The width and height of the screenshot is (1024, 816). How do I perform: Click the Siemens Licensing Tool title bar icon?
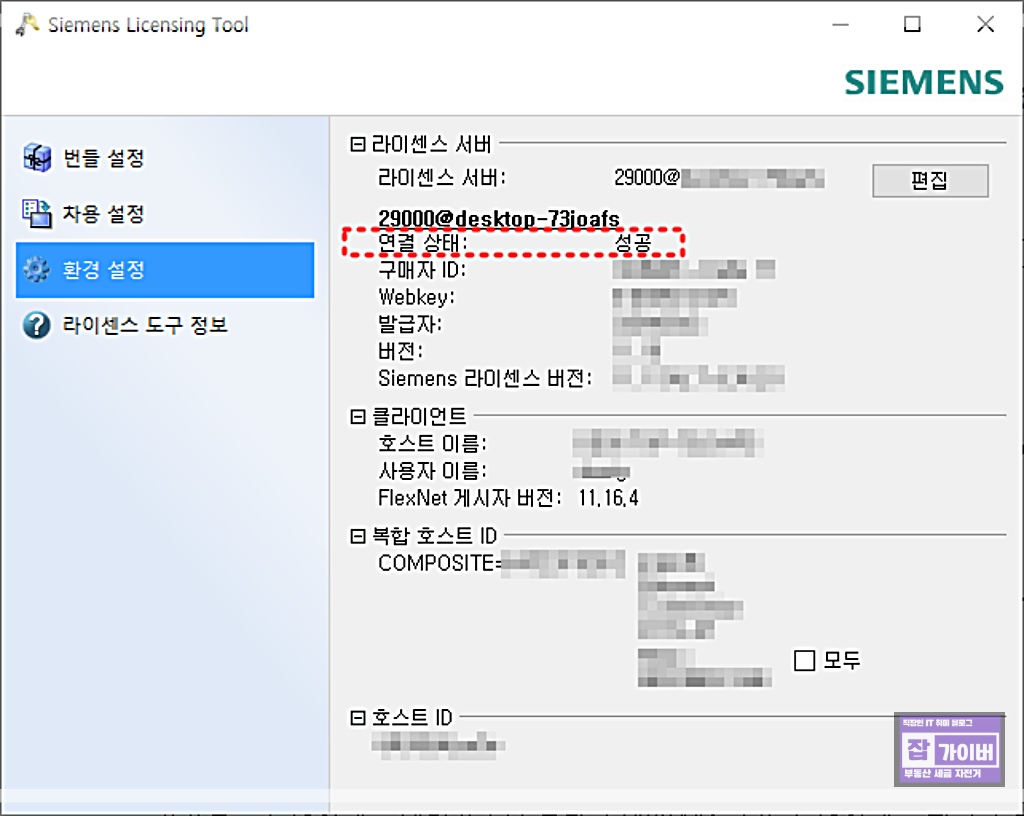tap(27, 25)
